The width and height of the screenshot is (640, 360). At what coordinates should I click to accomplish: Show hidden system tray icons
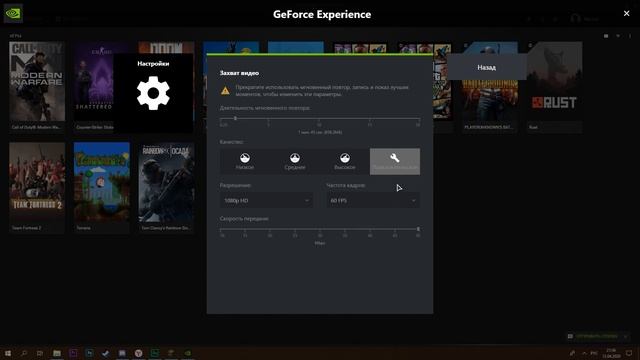click(x=584, y=353)
